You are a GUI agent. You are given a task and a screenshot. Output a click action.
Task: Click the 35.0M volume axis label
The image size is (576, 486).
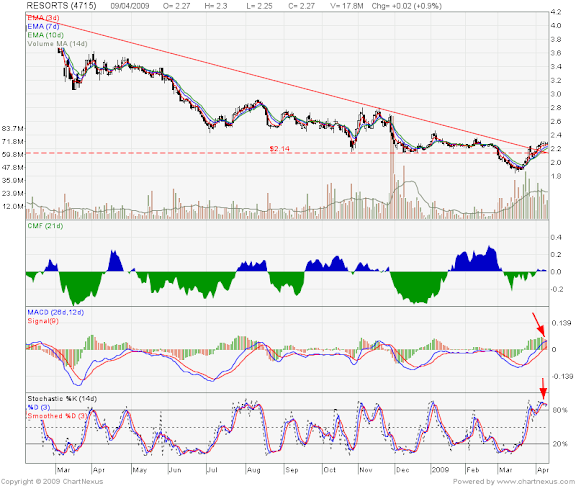point(13,180)
